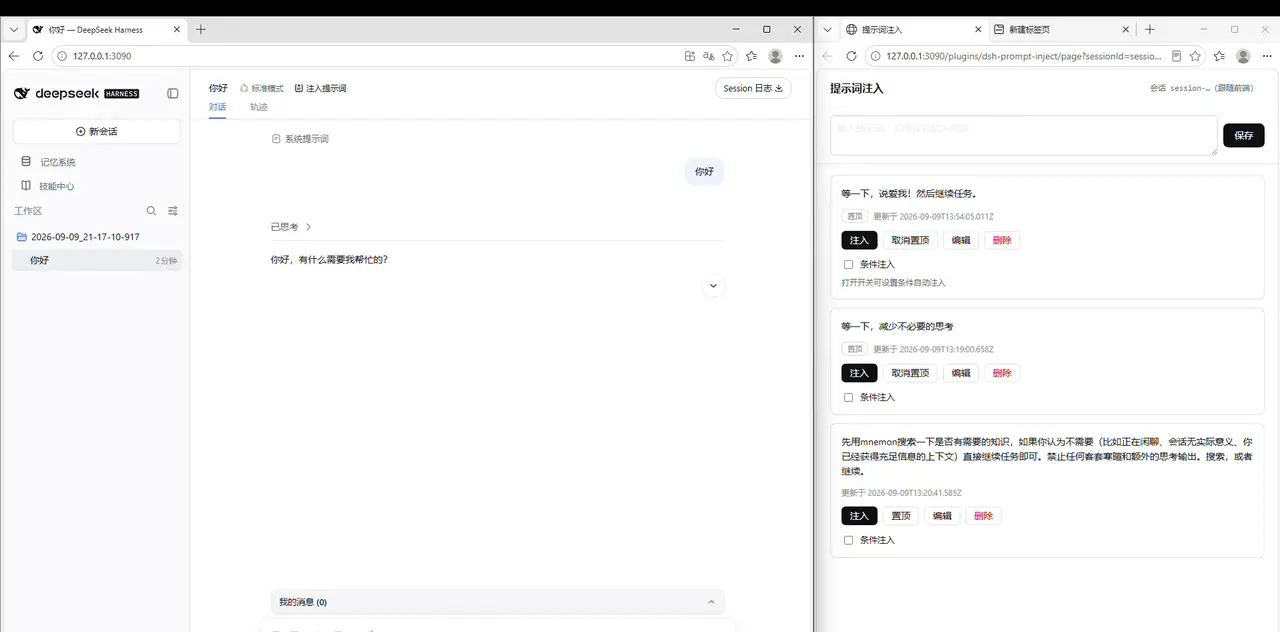
Task: Click 编辑 on the 减少不必要的思考 card
Action: point(961,373)
